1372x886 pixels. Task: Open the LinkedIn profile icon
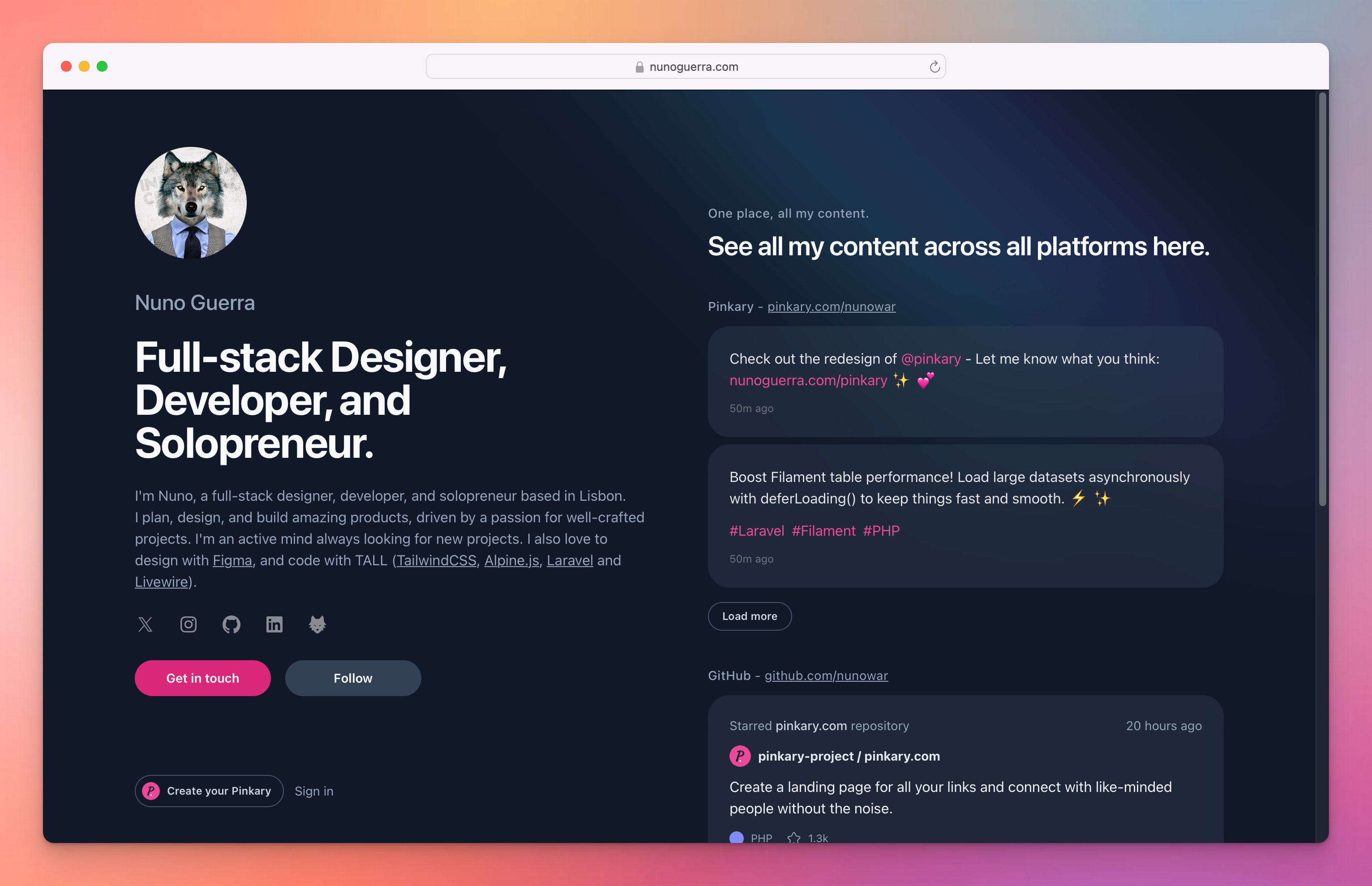(x=274, y=624)
